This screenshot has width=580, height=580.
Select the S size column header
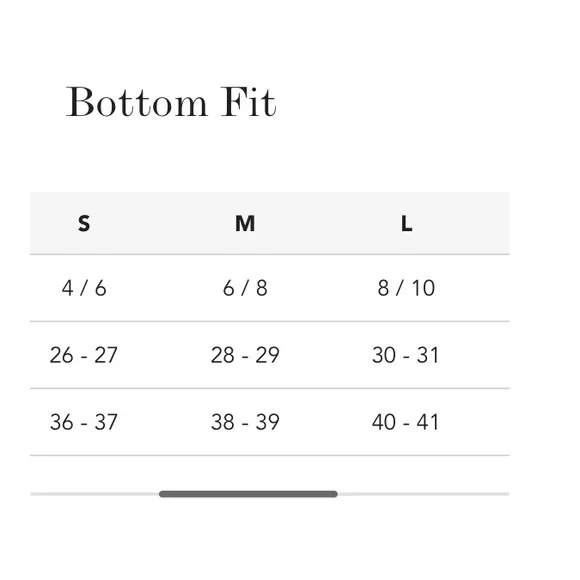coord(84,223)
